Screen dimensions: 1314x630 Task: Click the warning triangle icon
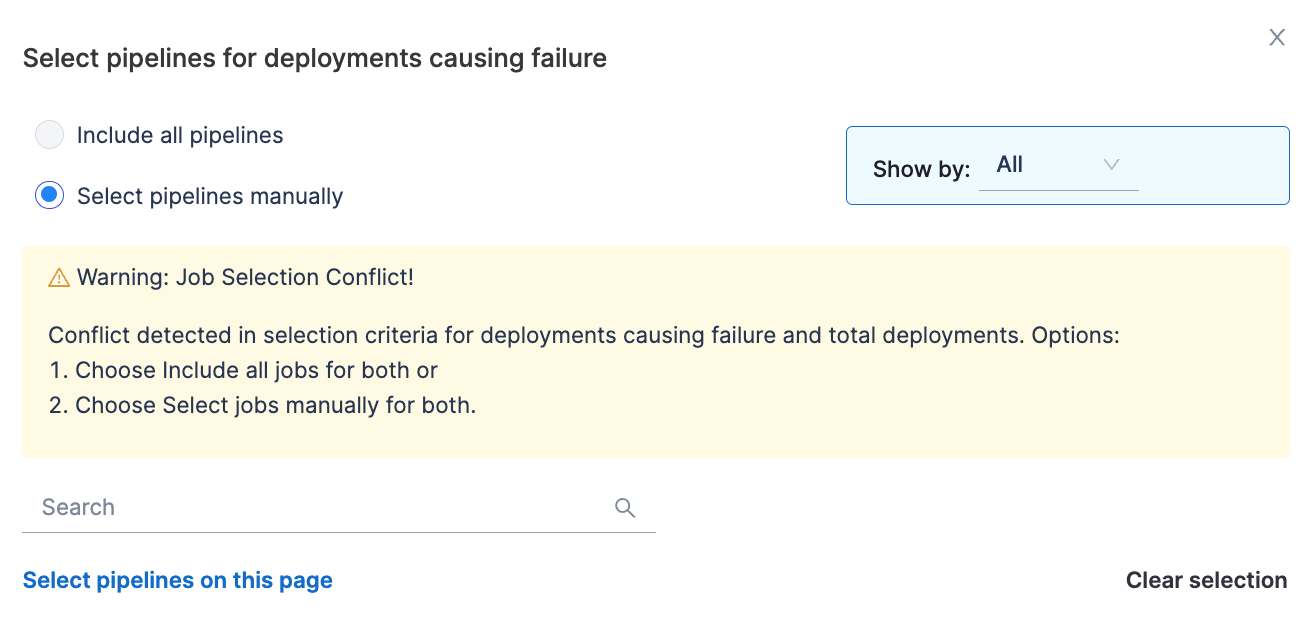[59, 278]
